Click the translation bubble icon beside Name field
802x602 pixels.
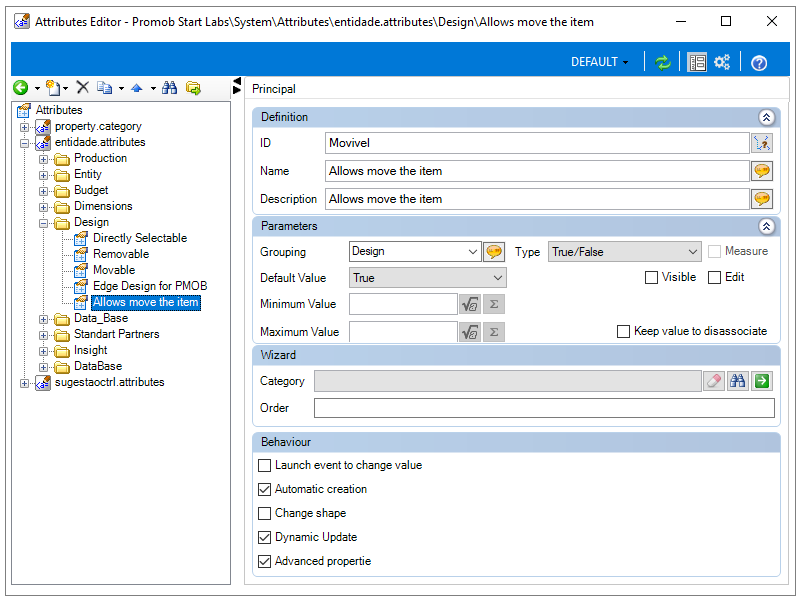tap(762, 171)
